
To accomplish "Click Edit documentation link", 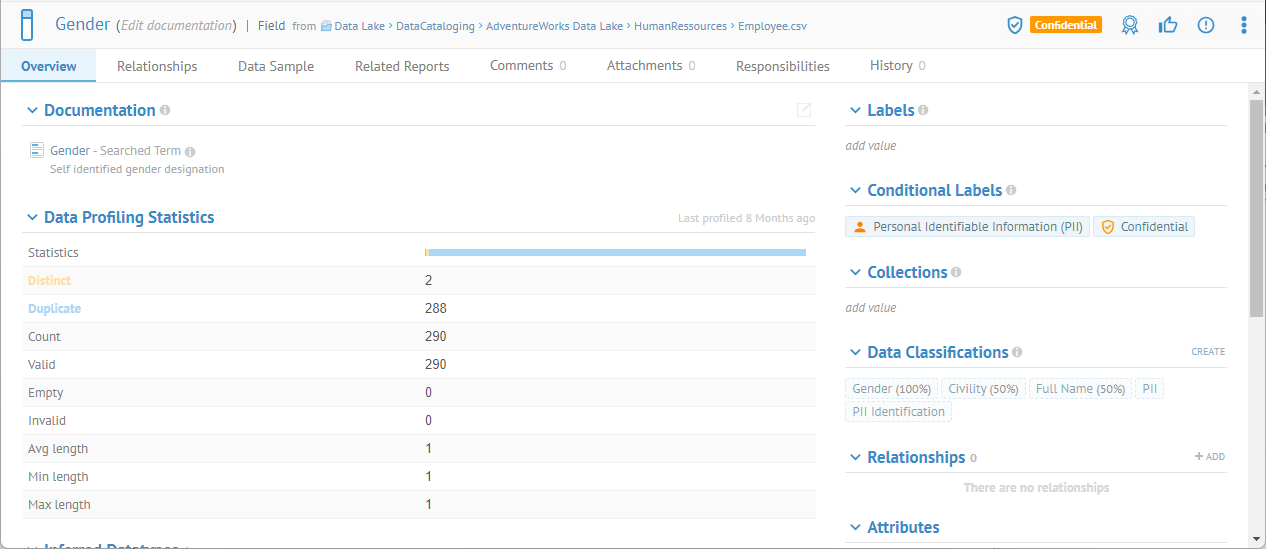I will tap(178, 26).
